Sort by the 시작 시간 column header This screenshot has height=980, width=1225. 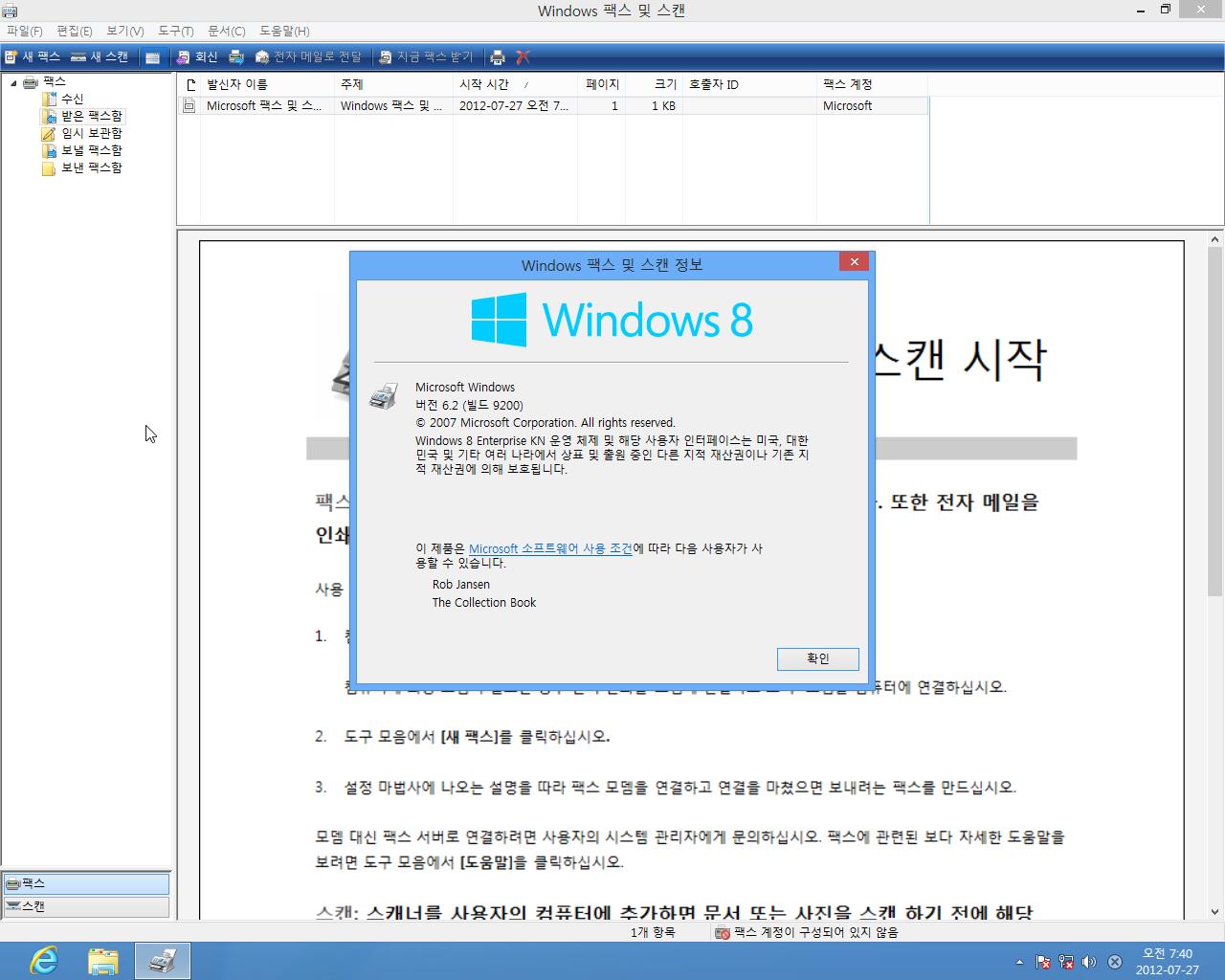515,84
